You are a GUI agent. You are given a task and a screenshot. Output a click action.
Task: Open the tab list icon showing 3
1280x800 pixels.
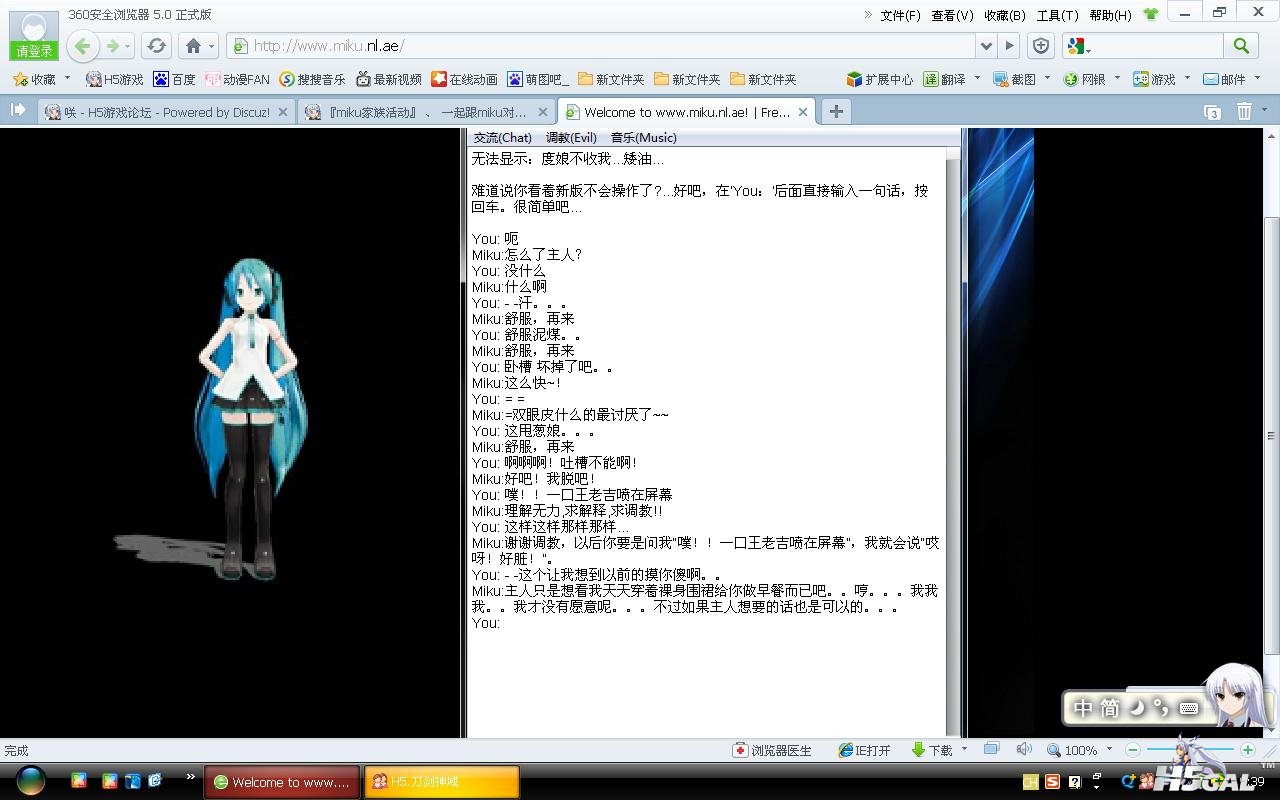(x=1212, y=112)
